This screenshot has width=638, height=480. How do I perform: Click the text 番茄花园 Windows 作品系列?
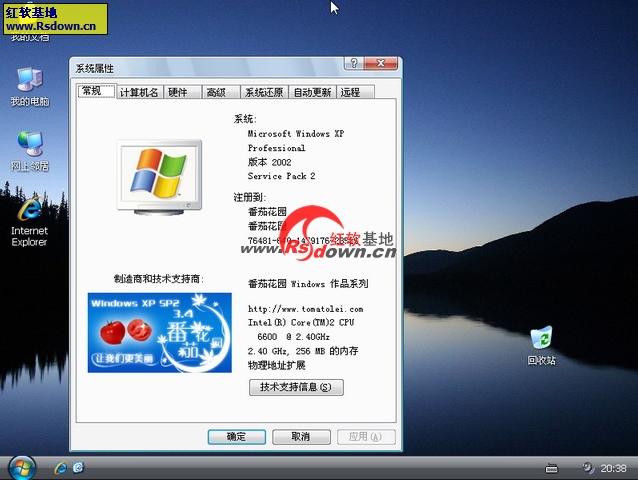(x=308, y=284)
